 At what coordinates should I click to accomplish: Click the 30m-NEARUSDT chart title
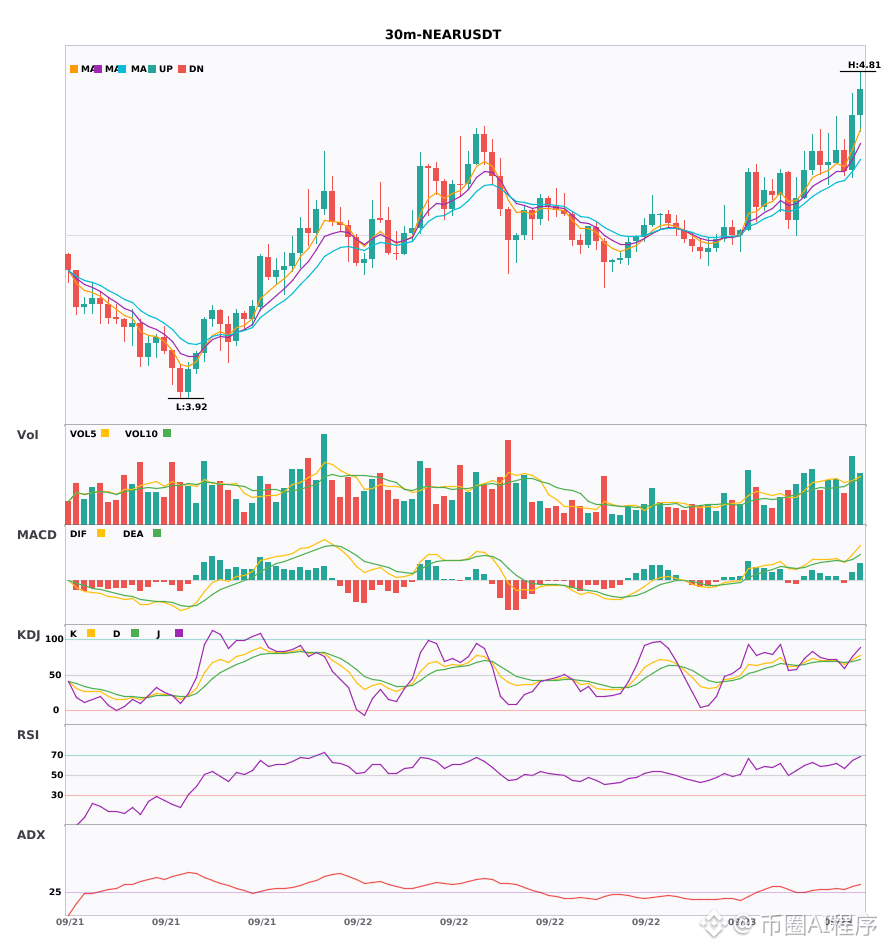click(x=443, y=35)
